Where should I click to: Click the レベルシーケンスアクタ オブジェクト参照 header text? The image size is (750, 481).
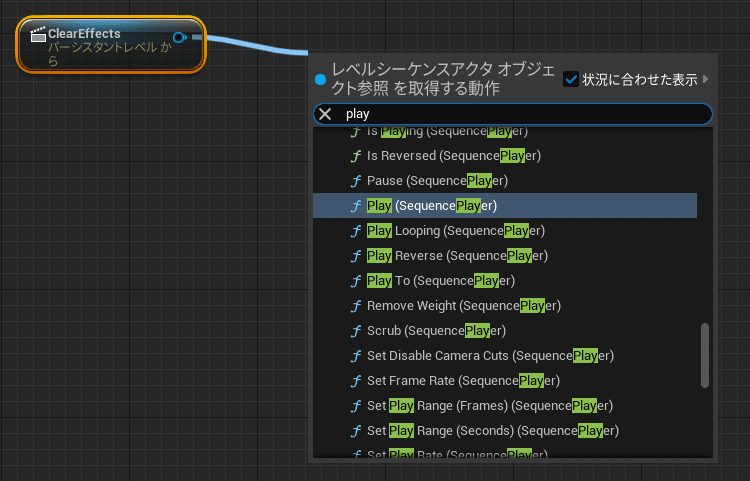pos(443,78)
